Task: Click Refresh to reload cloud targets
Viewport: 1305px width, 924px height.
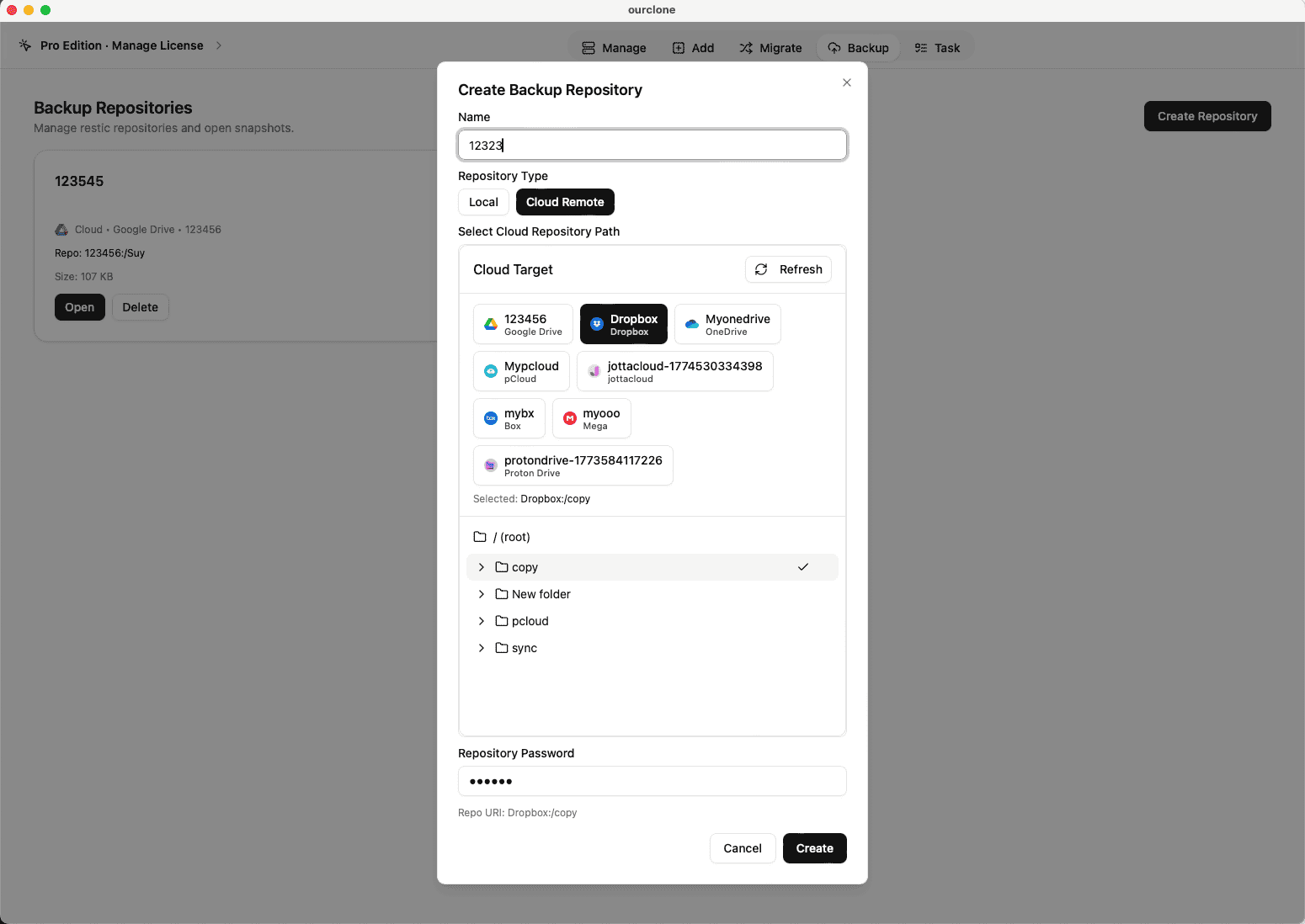Action: coord(788,269)
